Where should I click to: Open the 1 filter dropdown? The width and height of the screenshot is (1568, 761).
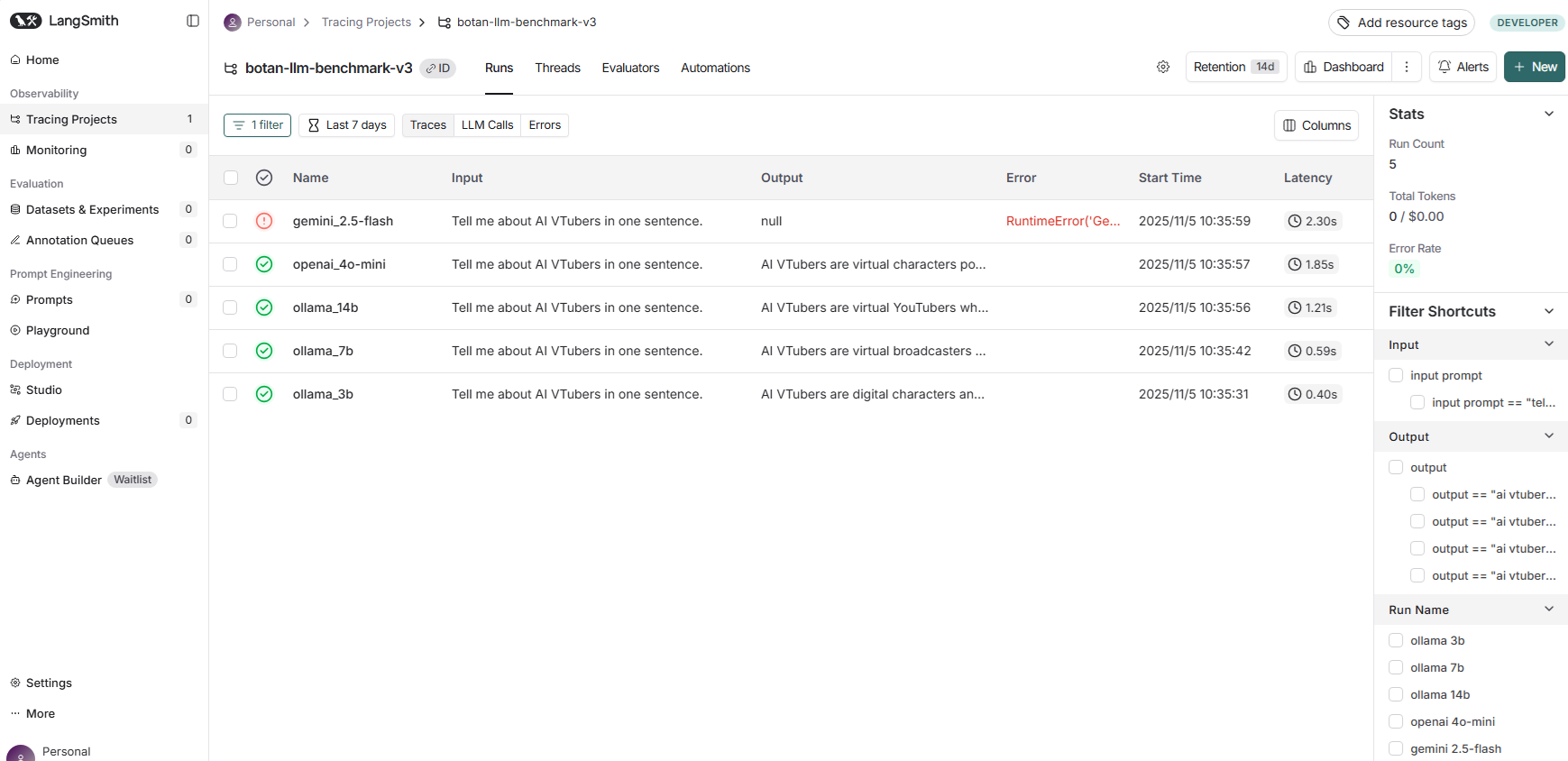(x=257, y=125)
